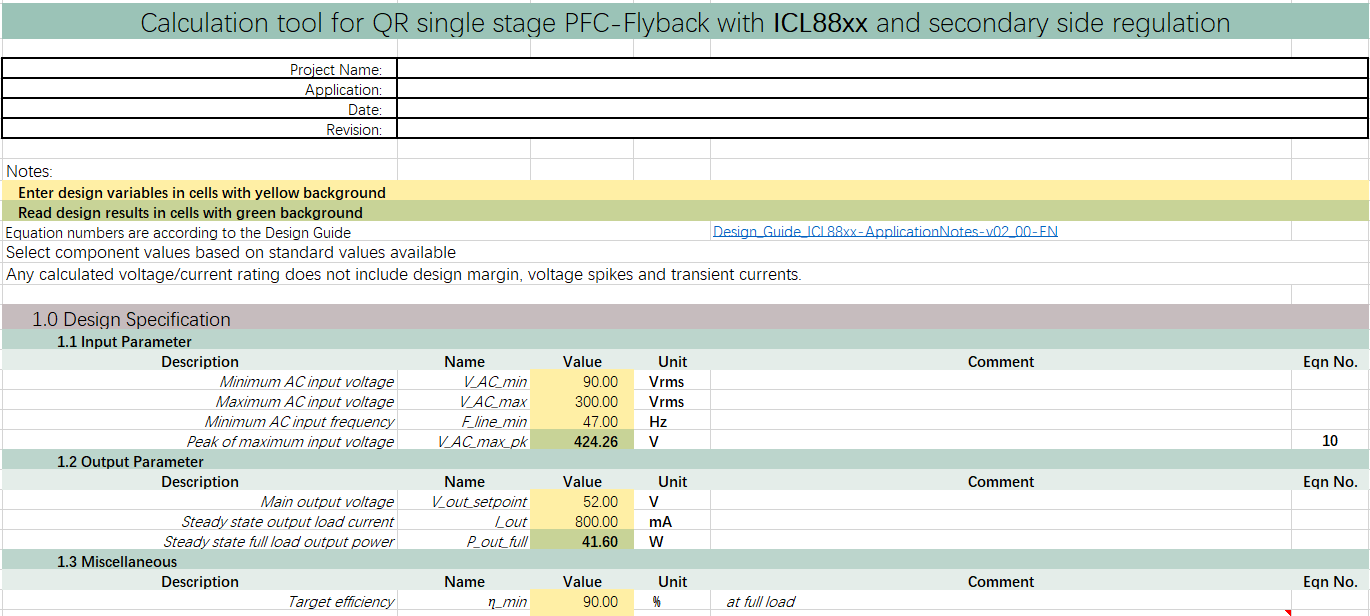Click the equation number 10 cell
This screenshot has height=616, width=1370.
(x=1329, y=442)
